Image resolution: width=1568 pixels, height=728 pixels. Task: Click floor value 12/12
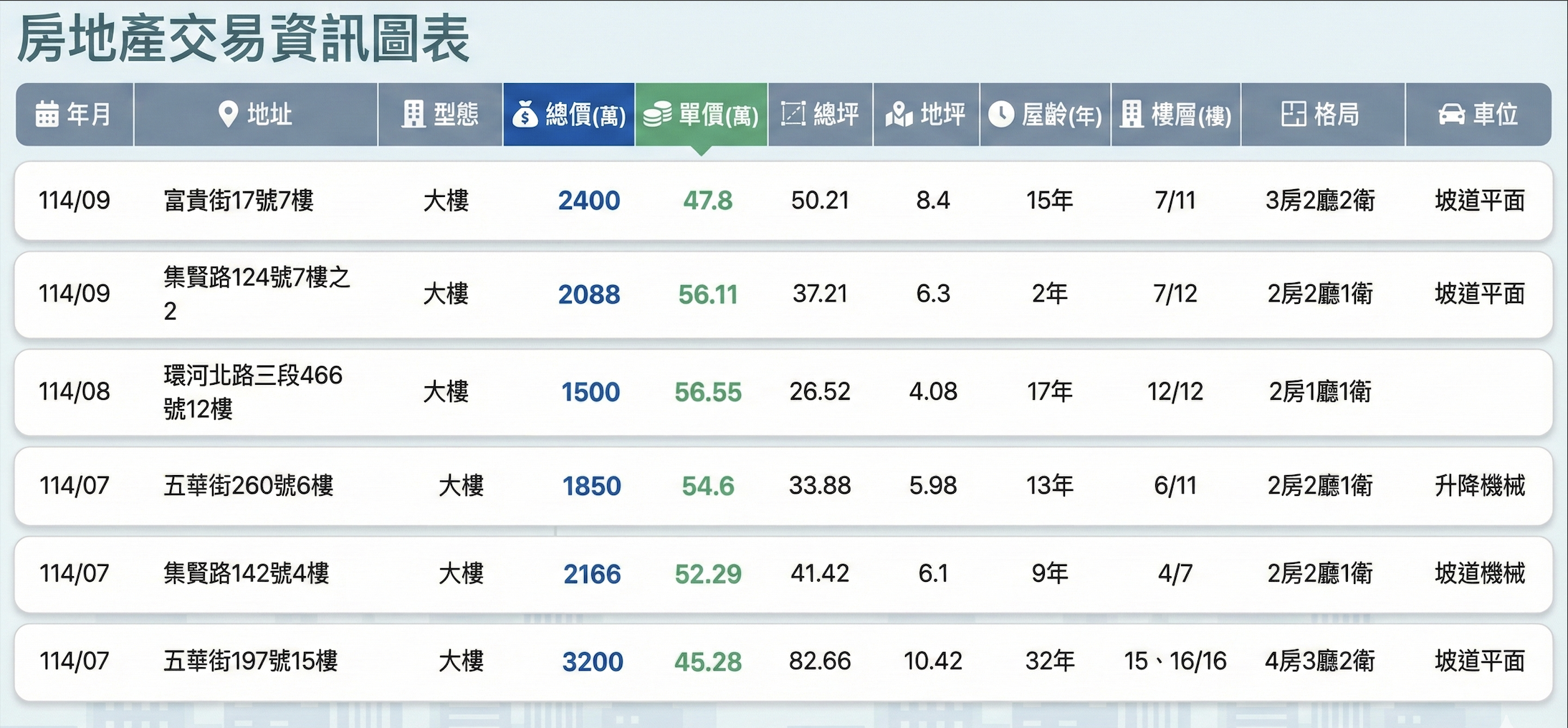pos(1175,392)
